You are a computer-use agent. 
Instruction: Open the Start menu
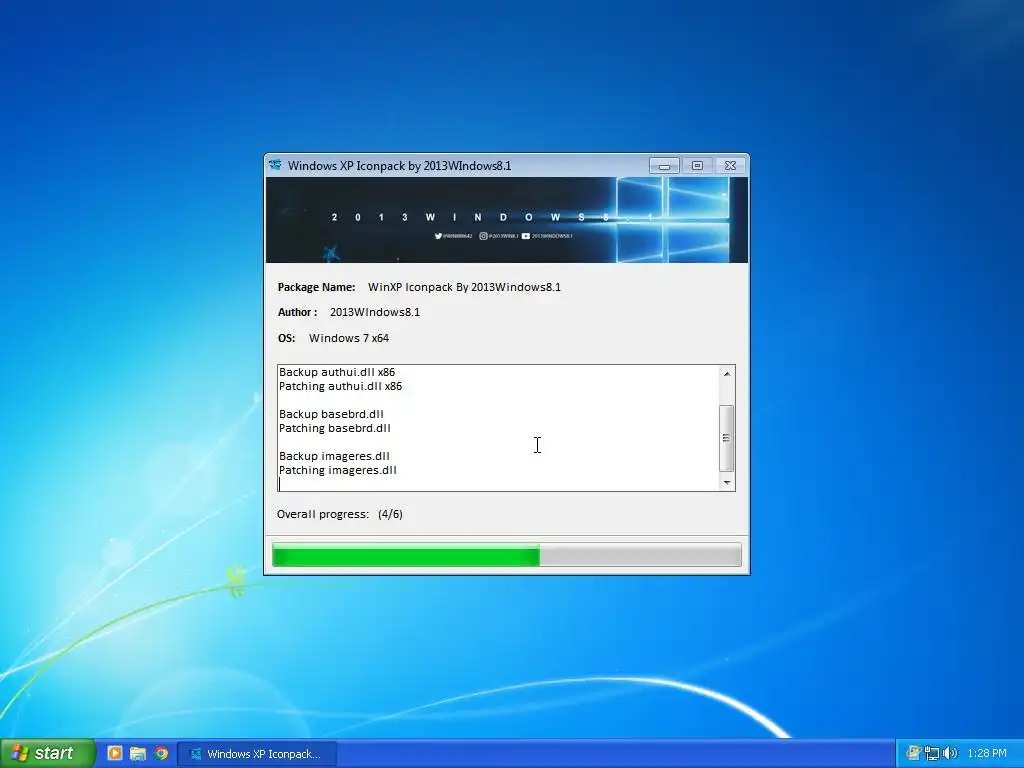[47, 753]
